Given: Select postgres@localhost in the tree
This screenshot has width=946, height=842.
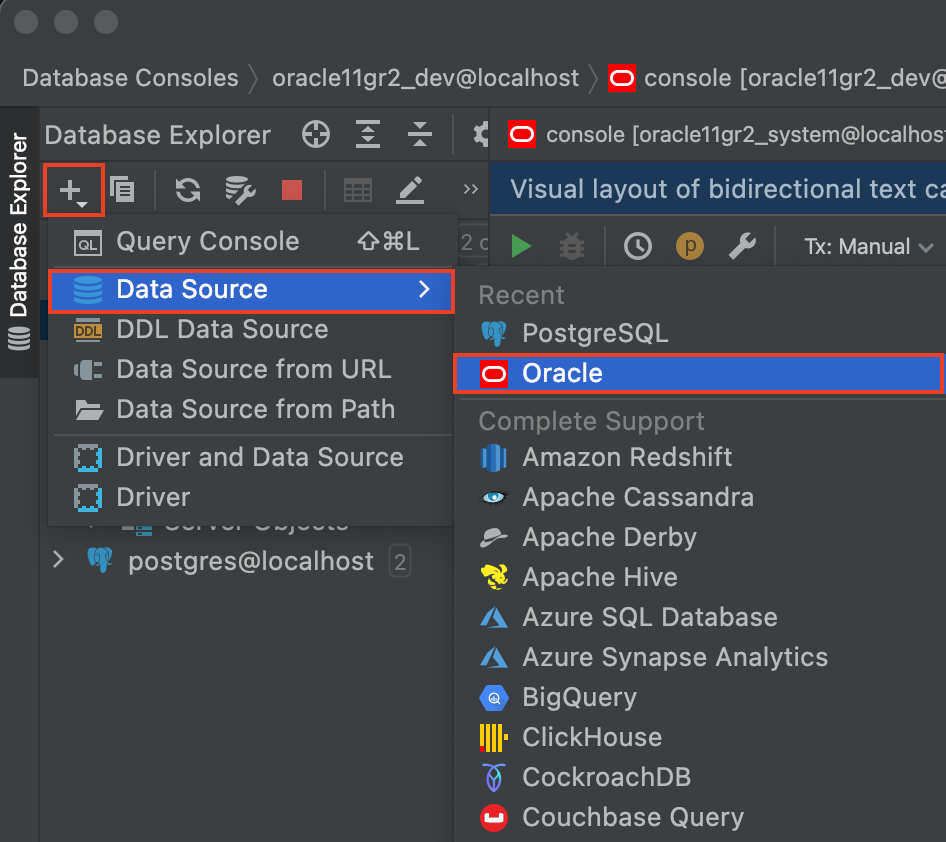Looking at the screenshot, I should 251,562.
